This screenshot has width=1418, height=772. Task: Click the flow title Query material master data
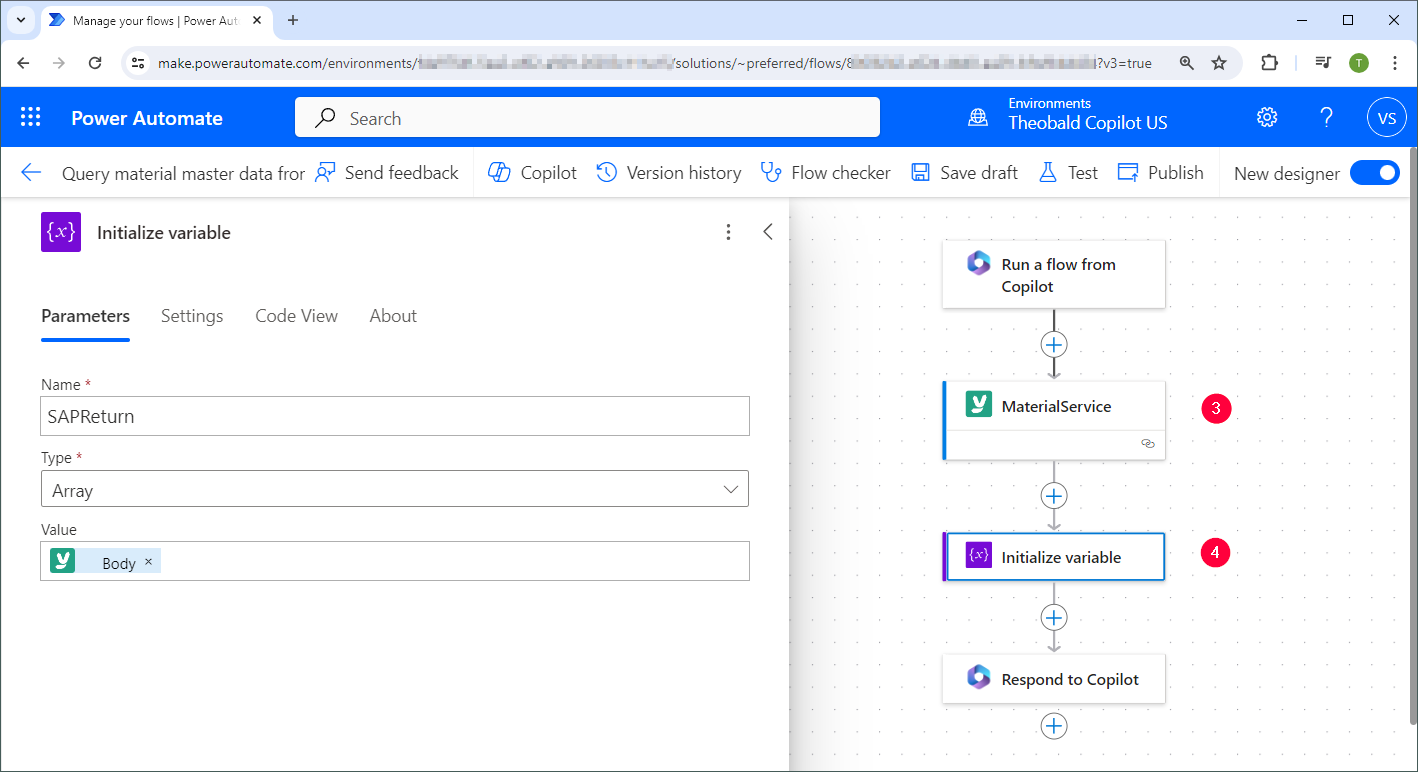pos(183,173)
